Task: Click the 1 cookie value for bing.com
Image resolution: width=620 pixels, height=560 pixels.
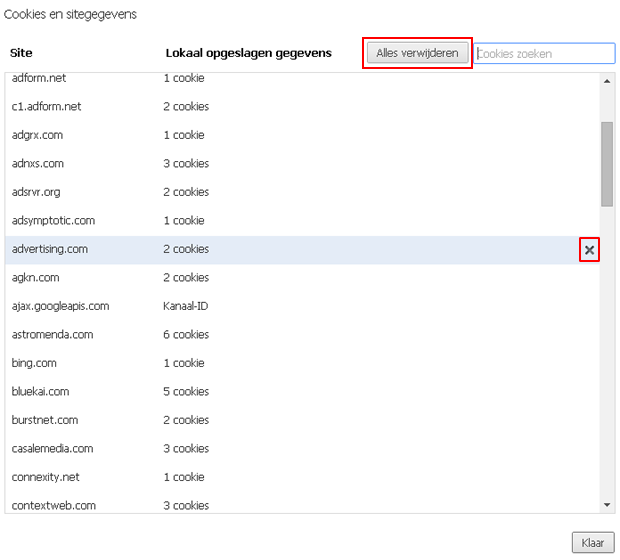Action: tap(184, 363)
